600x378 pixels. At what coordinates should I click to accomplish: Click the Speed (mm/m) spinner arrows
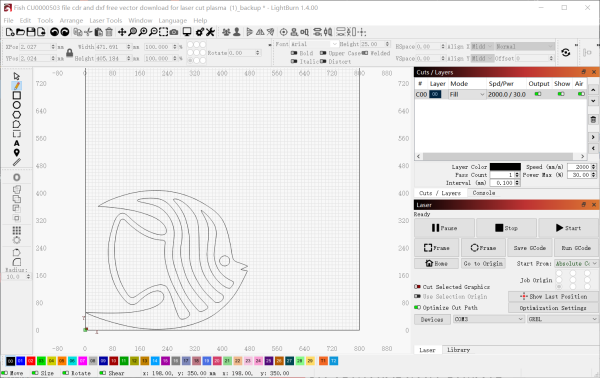click(593, 167)
